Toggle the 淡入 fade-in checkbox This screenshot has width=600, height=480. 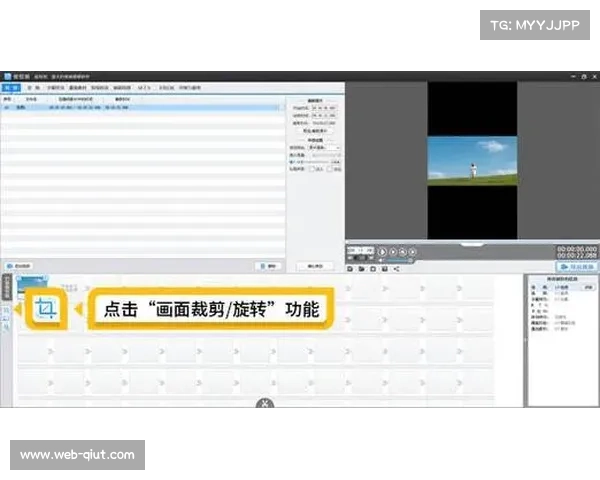point(311,169)
